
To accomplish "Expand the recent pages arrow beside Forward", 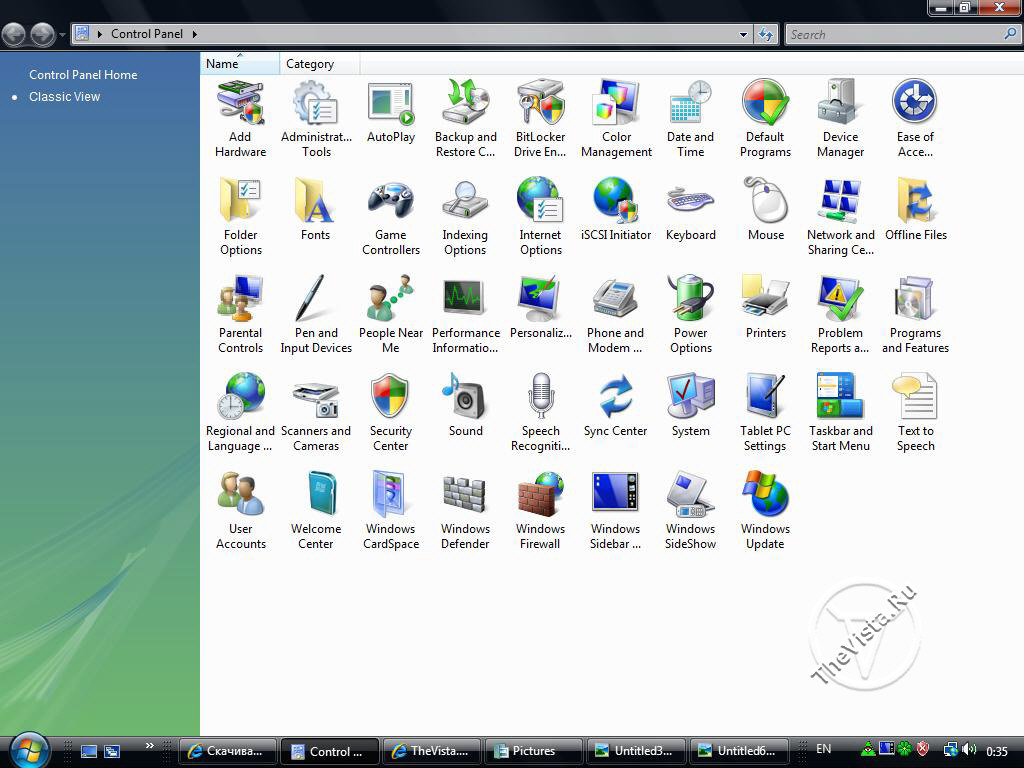I will point(62,35).
